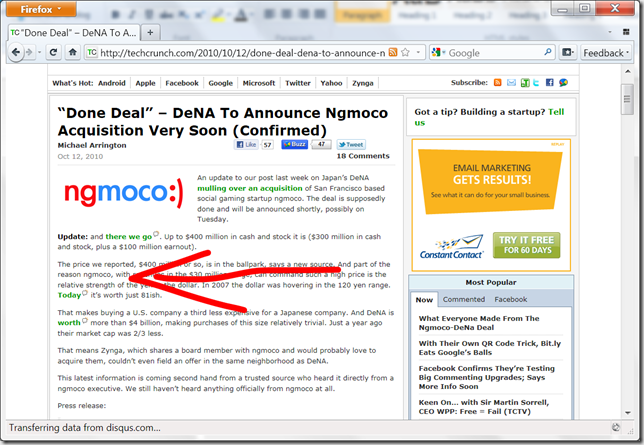Open the Android hot topic
Viewport: 644px width, 445px height.
(x=112, y=83)
